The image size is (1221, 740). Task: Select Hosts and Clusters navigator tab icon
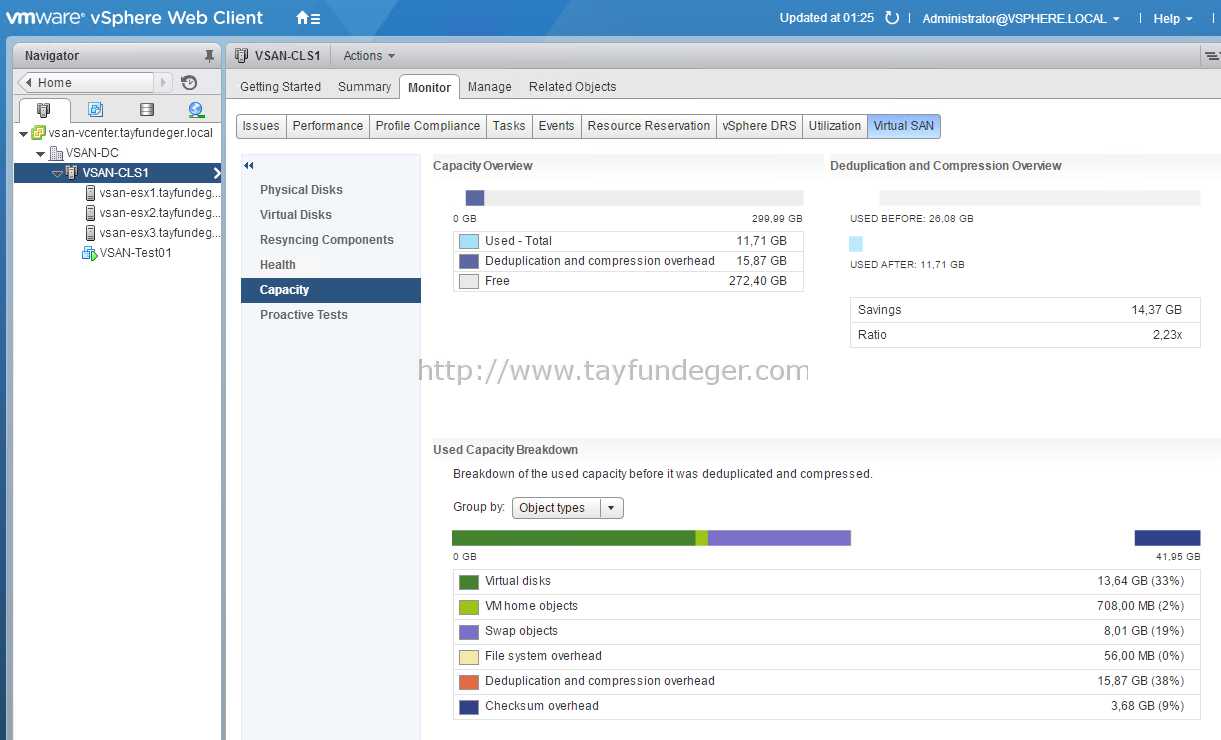click(x=43, y=110)
